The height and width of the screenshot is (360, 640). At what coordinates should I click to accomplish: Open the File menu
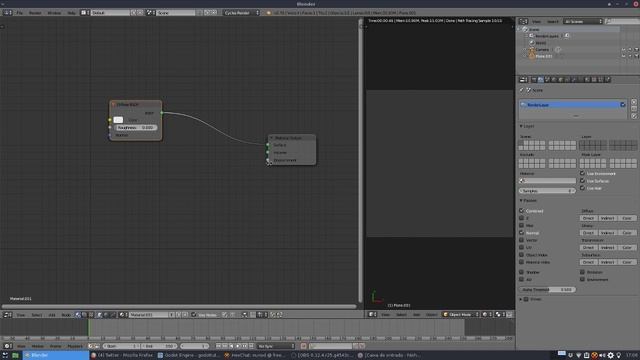[x=19, y=13]
